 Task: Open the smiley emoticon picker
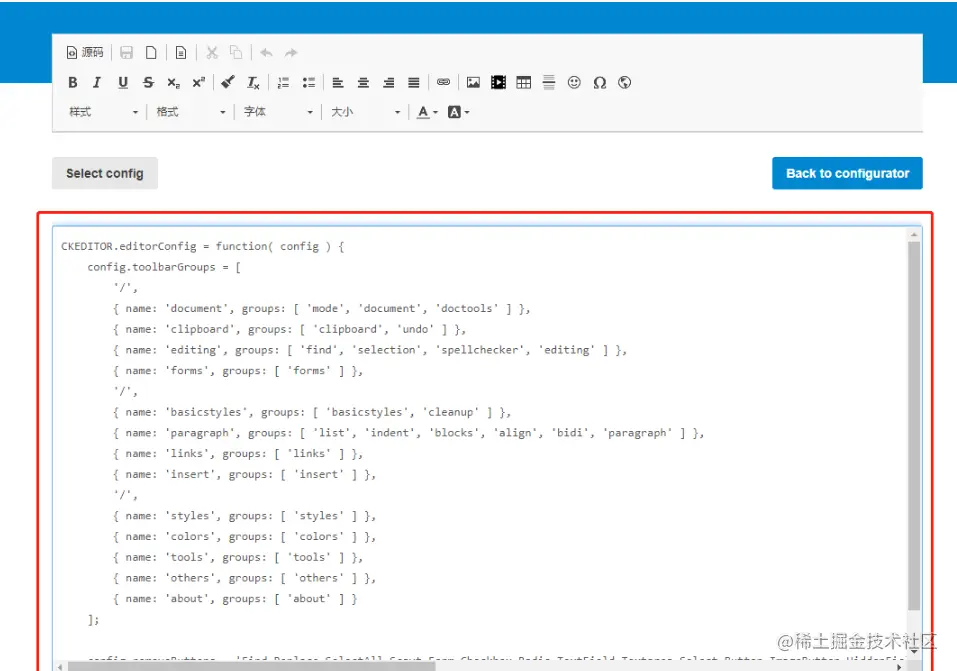574,82
